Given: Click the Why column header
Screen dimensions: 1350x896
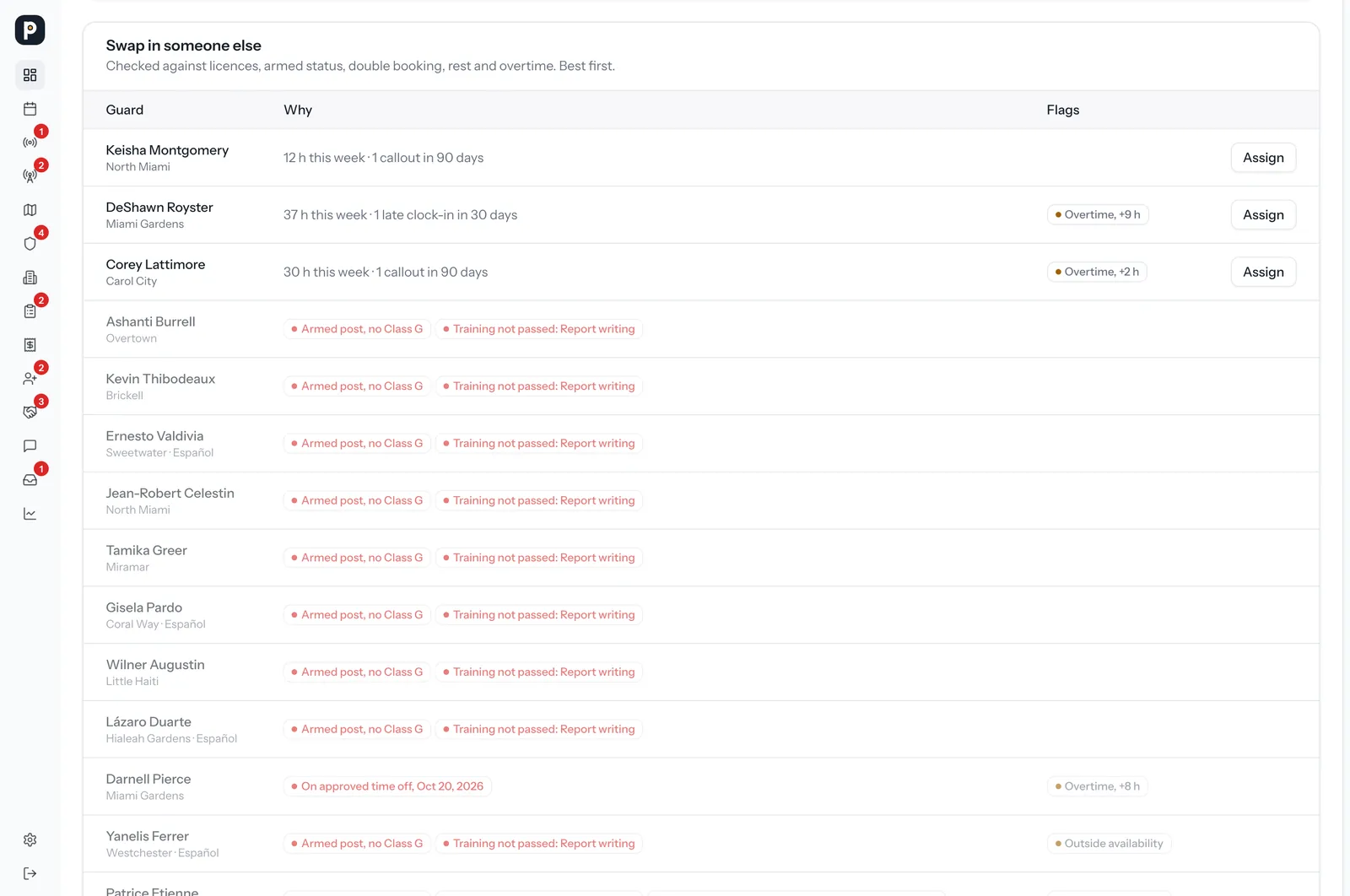Looking at the screenshot, I should [298, 110].
